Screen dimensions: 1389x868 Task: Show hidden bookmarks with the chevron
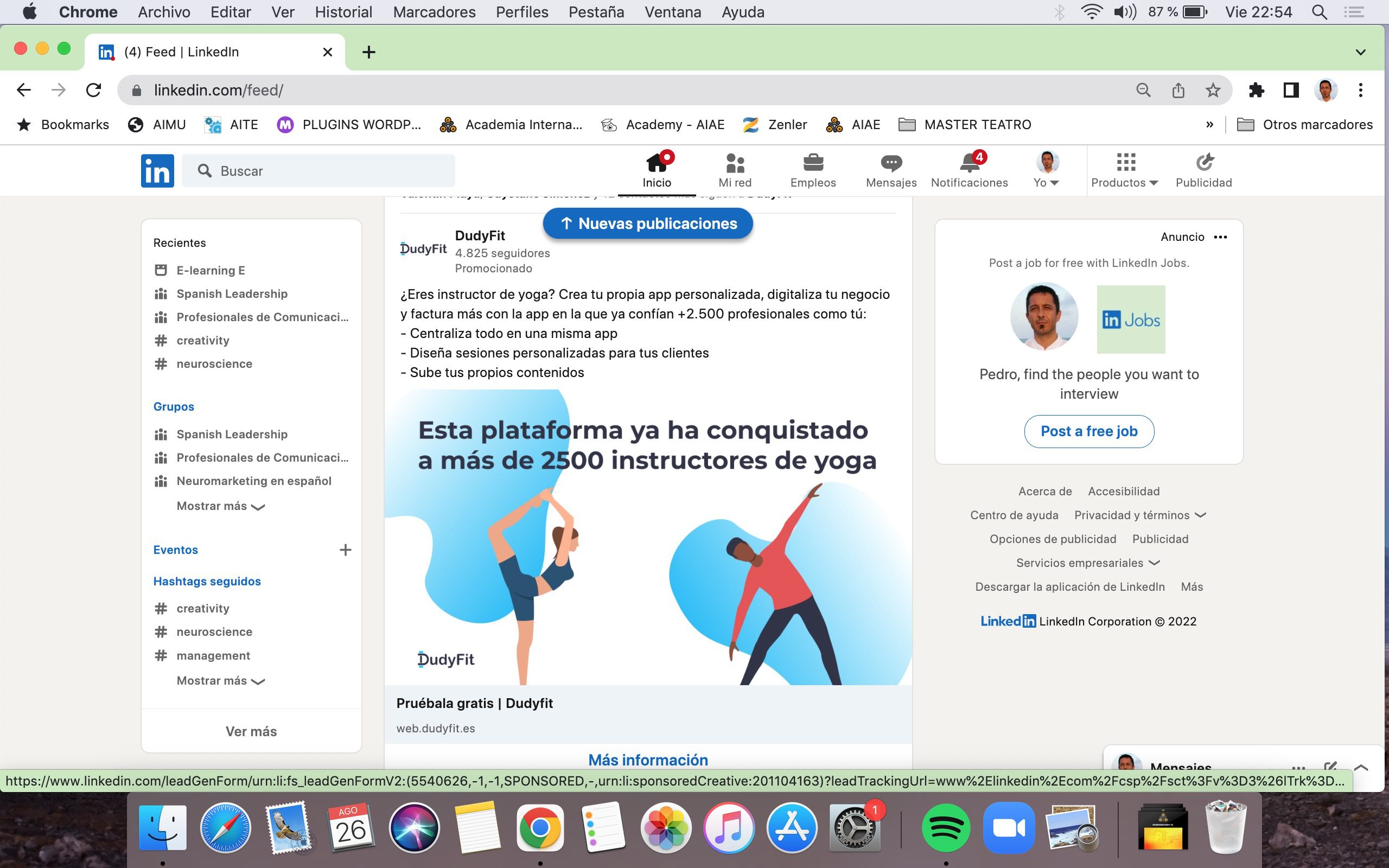coord(1209,125)
